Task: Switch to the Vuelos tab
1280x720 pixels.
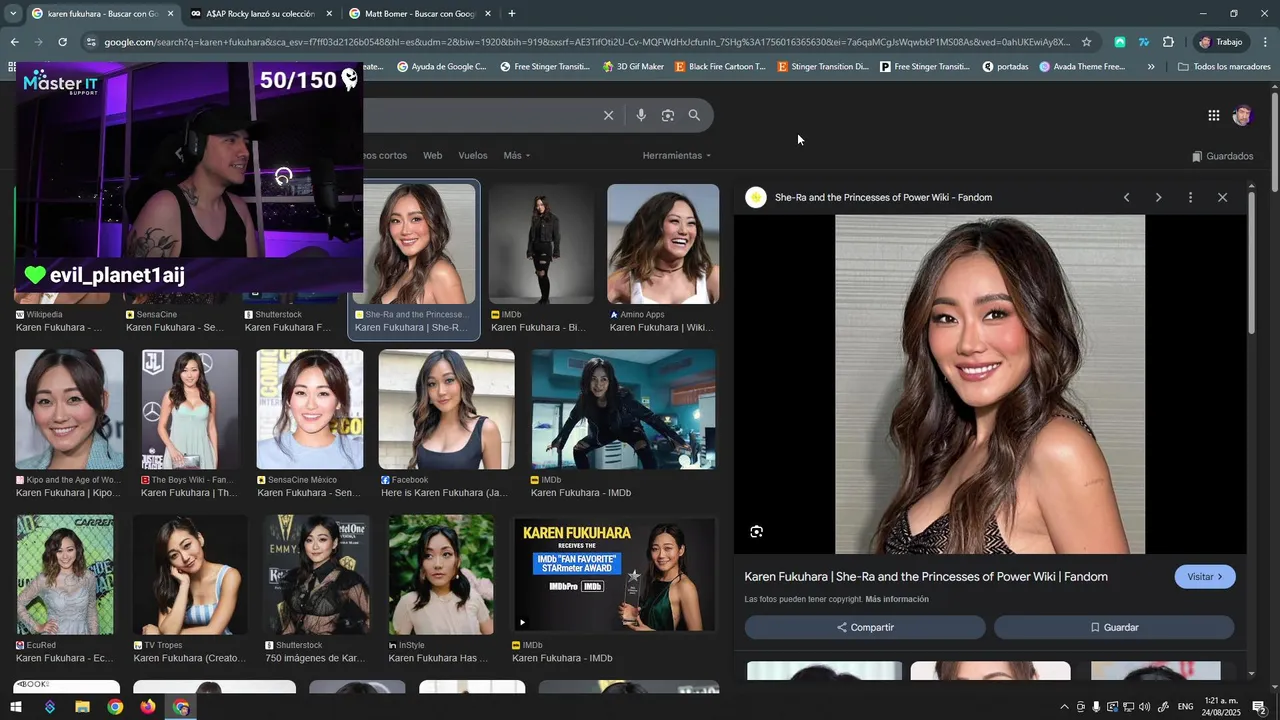Action: tap(473, 156)
